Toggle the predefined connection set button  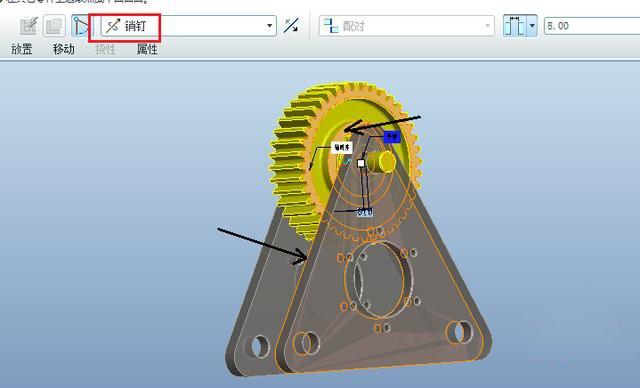tap(81, 26)
